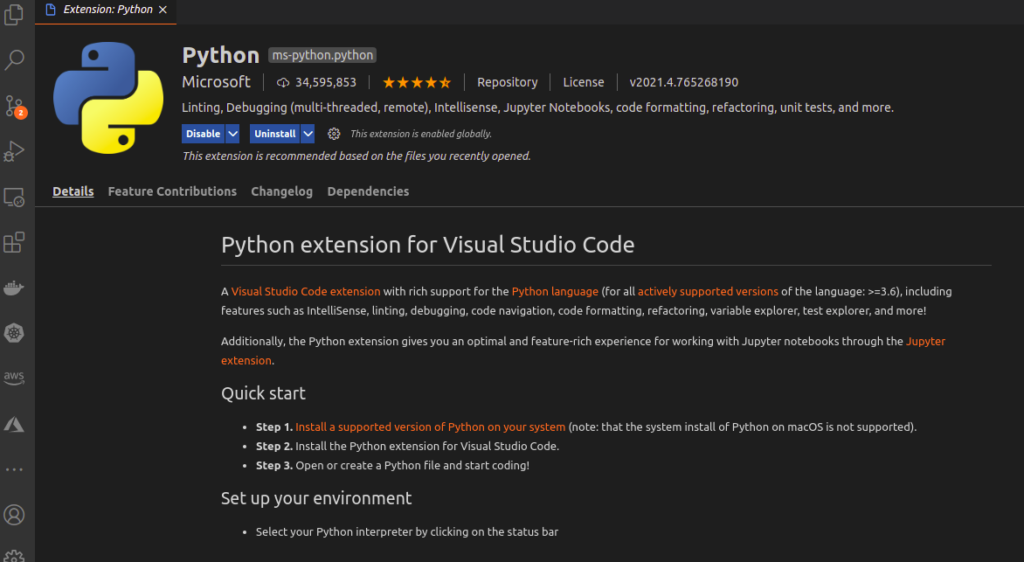Open the Accounts menu icon
The width and height of the screenshot is (1024, 562).
point(14,515)
